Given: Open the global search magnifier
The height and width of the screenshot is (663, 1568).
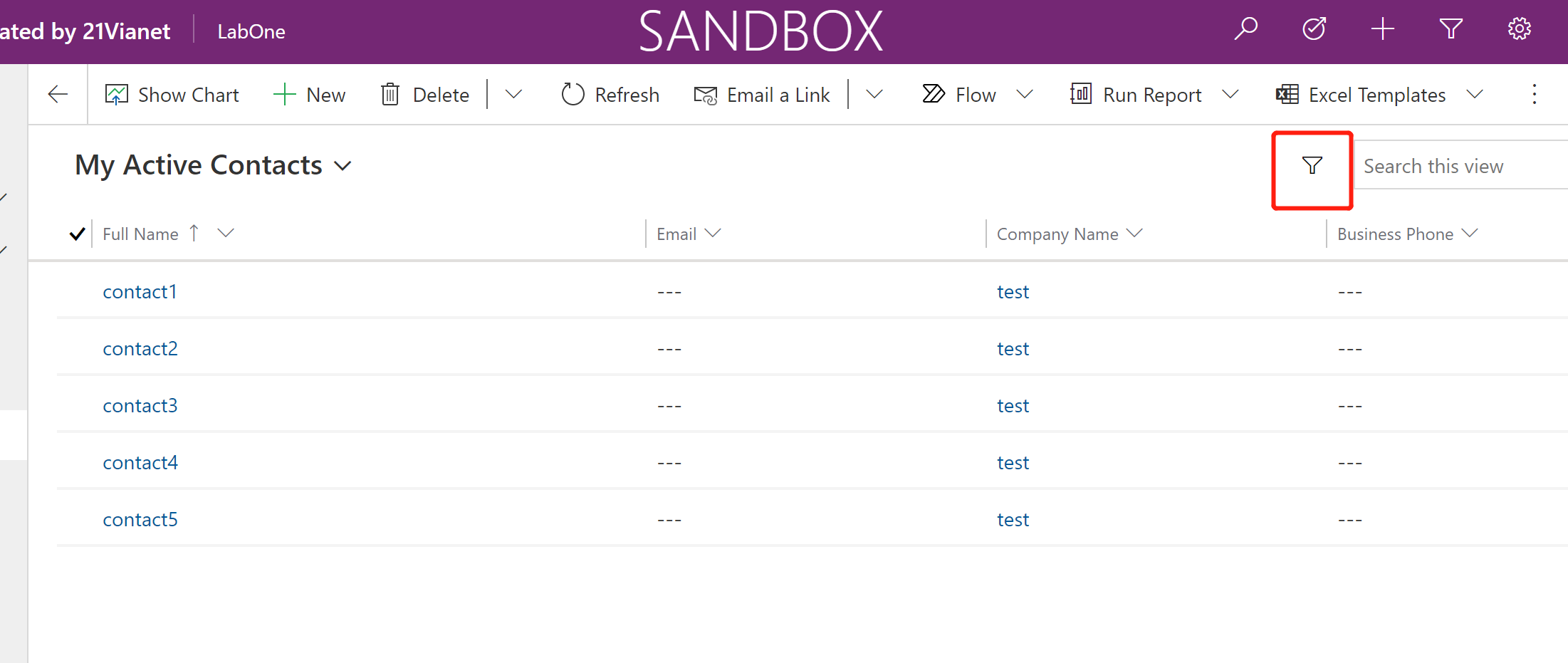Looking at the screenshot, I should click(x=1245, y=28).
